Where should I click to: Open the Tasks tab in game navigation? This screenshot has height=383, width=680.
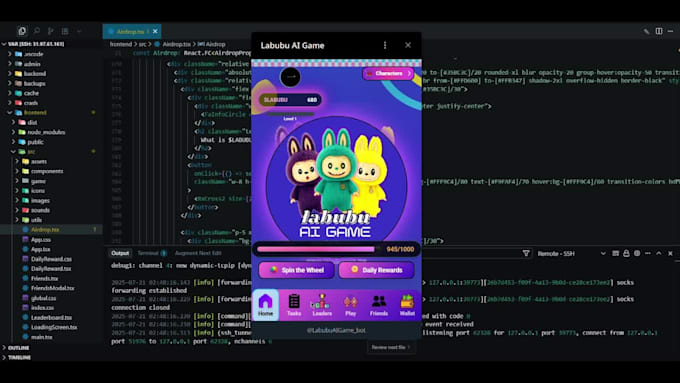[x=294, y=305]
